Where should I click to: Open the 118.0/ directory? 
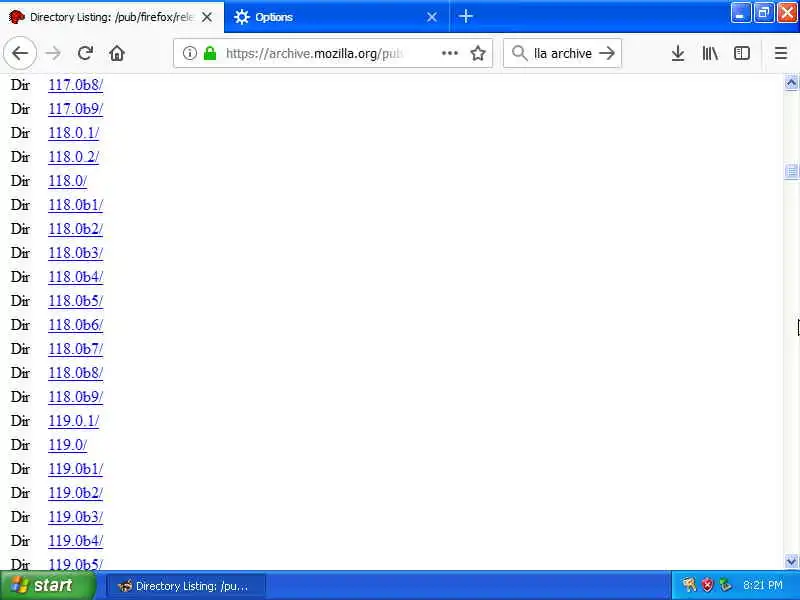point(67,181)
